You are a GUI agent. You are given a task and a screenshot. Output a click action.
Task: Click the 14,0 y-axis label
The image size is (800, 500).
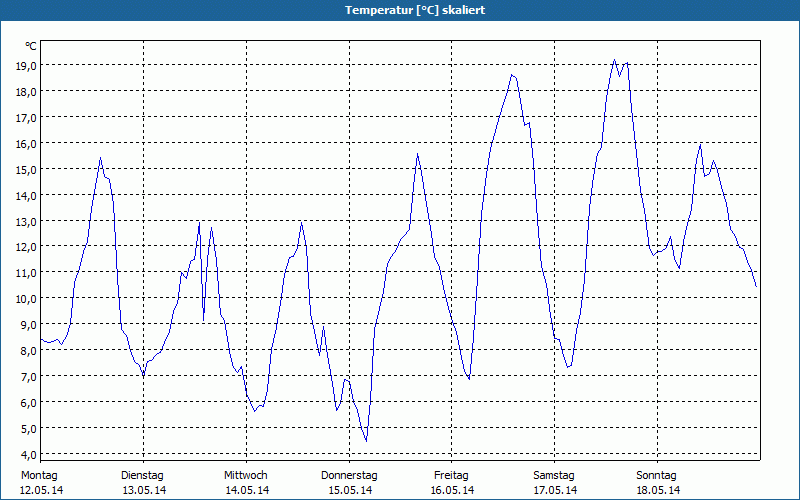click(x=26, y=196)
